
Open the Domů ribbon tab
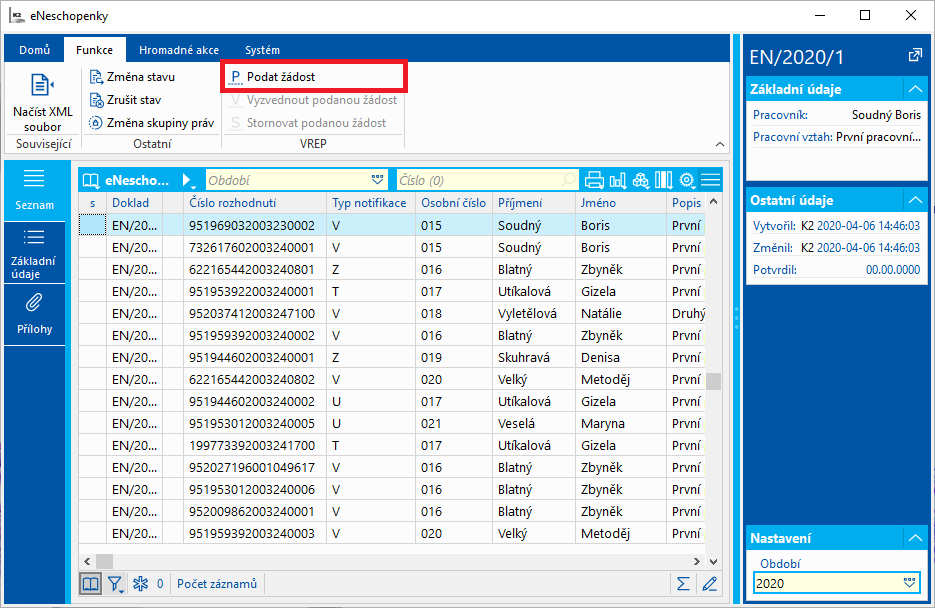35,50
